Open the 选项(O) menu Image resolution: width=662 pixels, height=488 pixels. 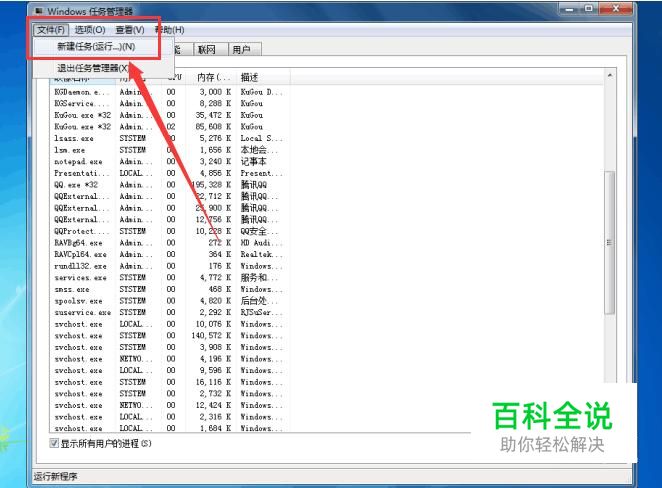[90, 30]
